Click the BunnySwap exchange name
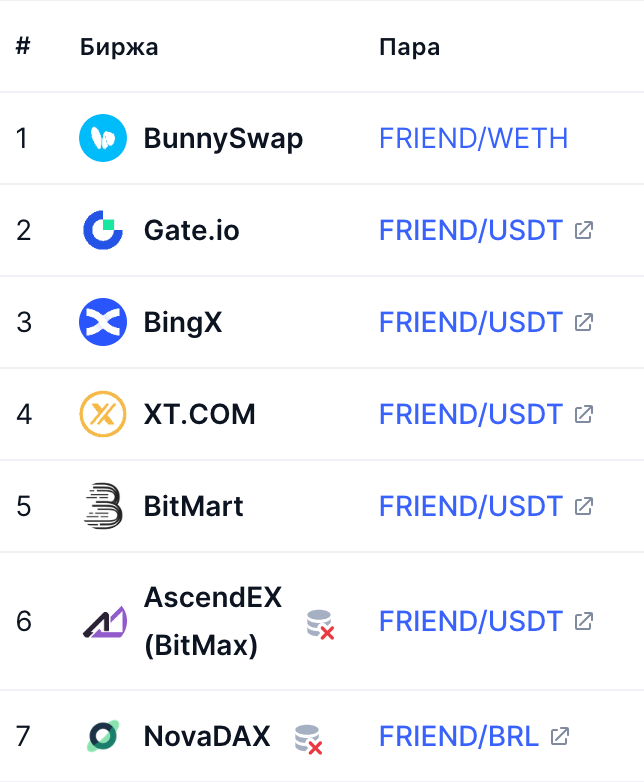644x782 pixels. (223, 138)
